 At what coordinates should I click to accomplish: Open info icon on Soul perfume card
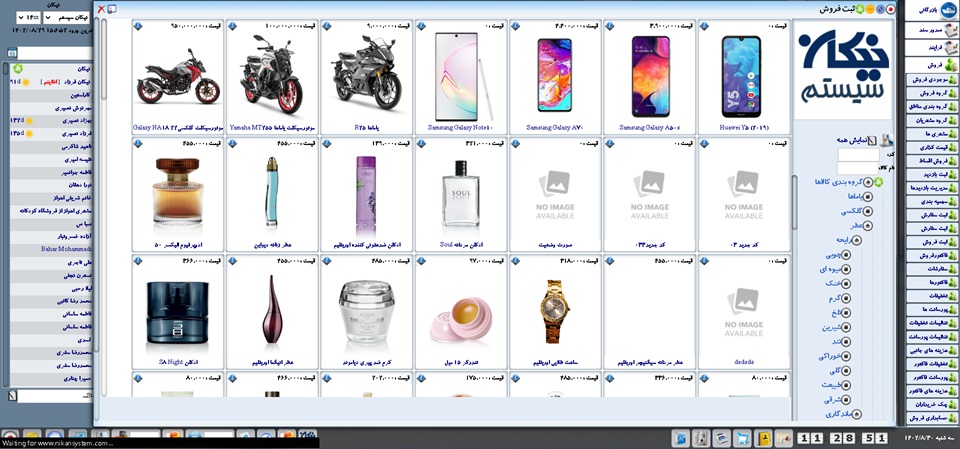421,143
